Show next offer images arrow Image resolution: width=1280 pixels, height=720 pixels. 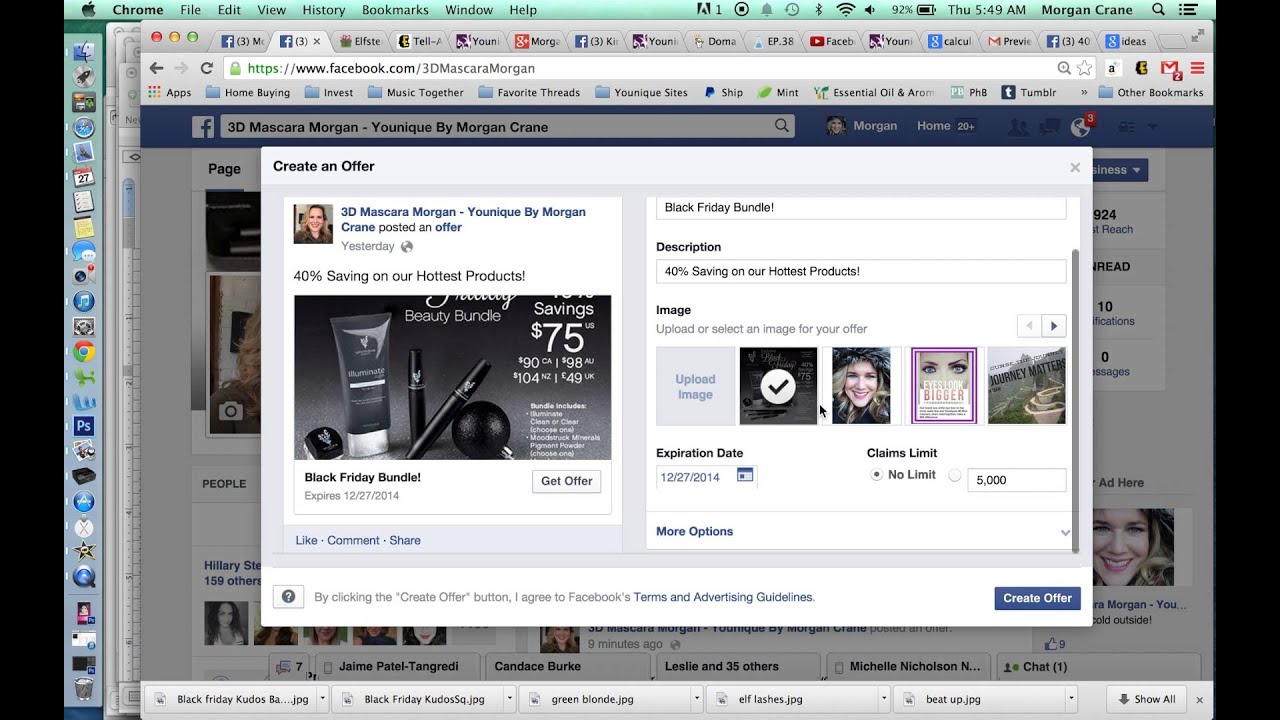tap(1054, 325)
